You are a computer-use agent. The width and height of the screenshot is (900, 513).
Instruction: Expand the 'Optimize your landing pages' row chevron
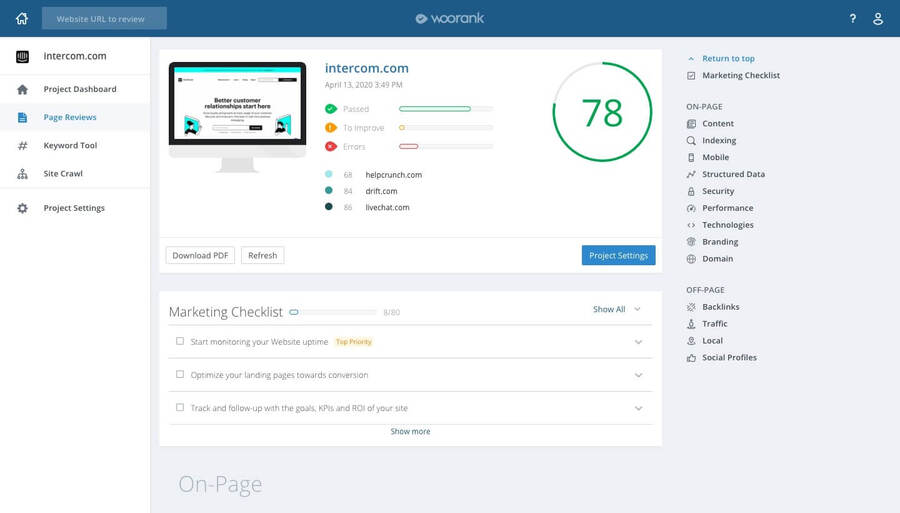pyautogui.click(x=638, y=375)
